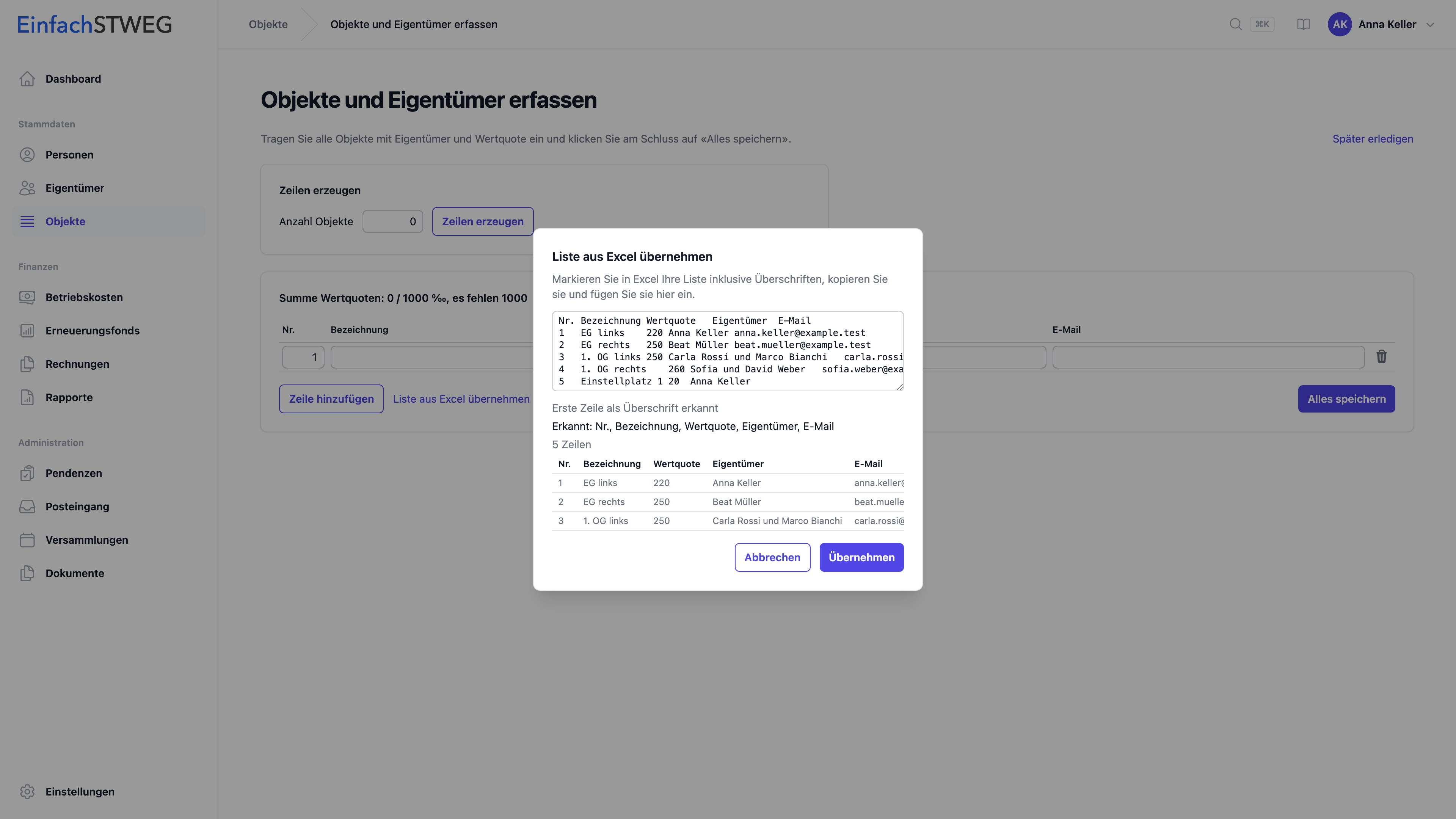This screenshot has width=1456, height=819.
Task: Click the Später erledigen link
Action: [x=1372, y=139]
